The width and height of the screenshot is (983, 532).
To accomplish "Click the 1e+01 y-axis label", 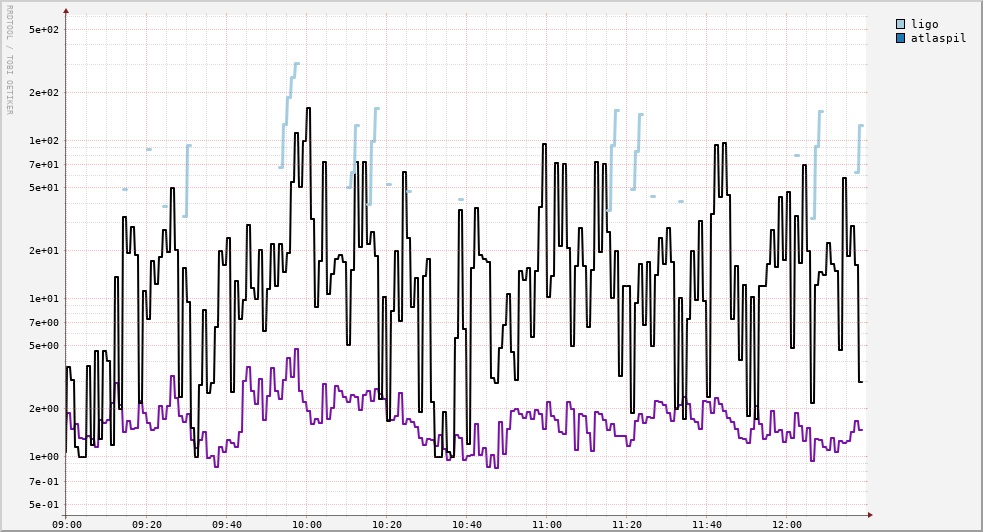I will point(43,298).
